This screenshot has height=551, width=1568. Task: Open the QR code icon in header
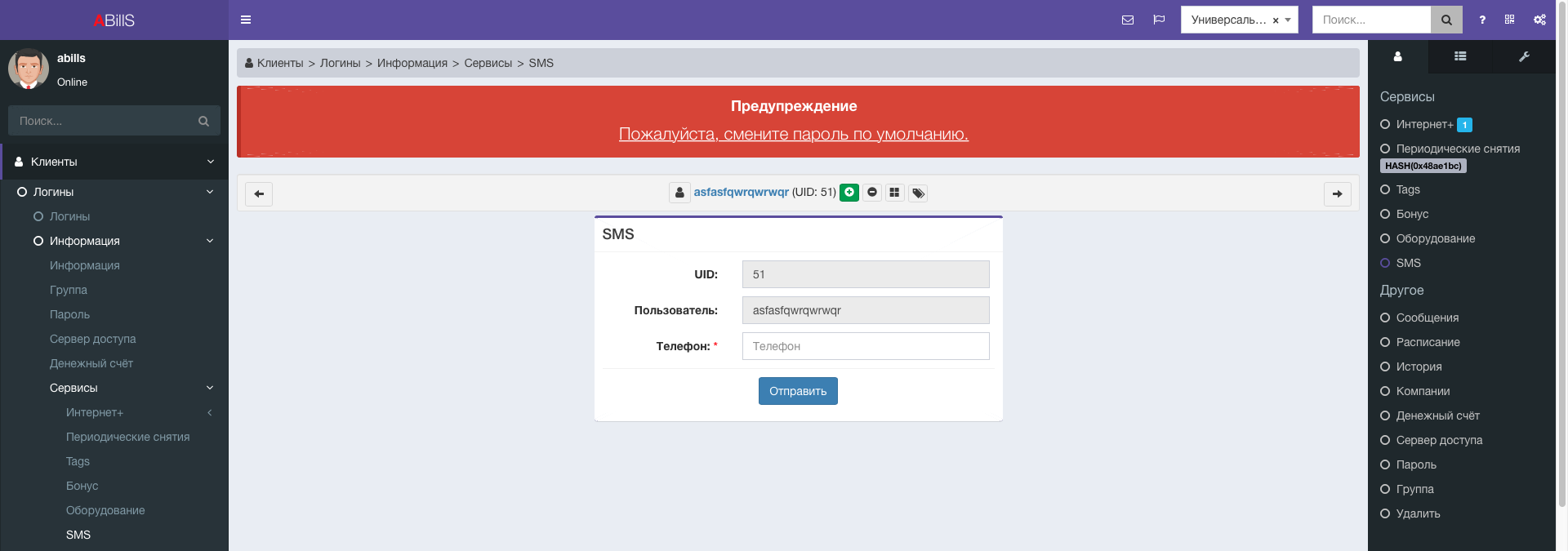[x=1509, y=20]
